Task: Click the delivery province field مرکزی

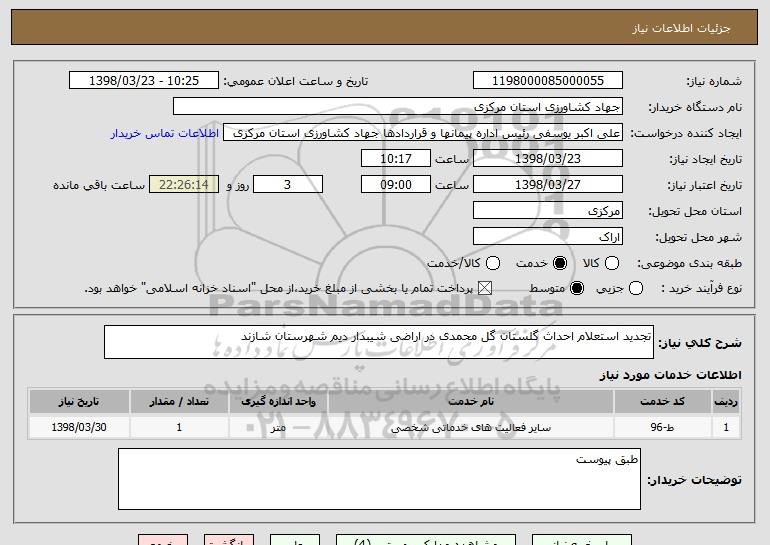Action: pyautogui.click(x=548, y=211)
